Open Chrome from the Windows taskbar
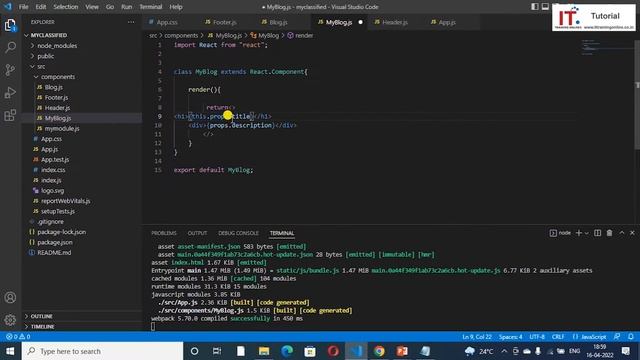This screenshot has width=640, height=360. click(379, 351)
